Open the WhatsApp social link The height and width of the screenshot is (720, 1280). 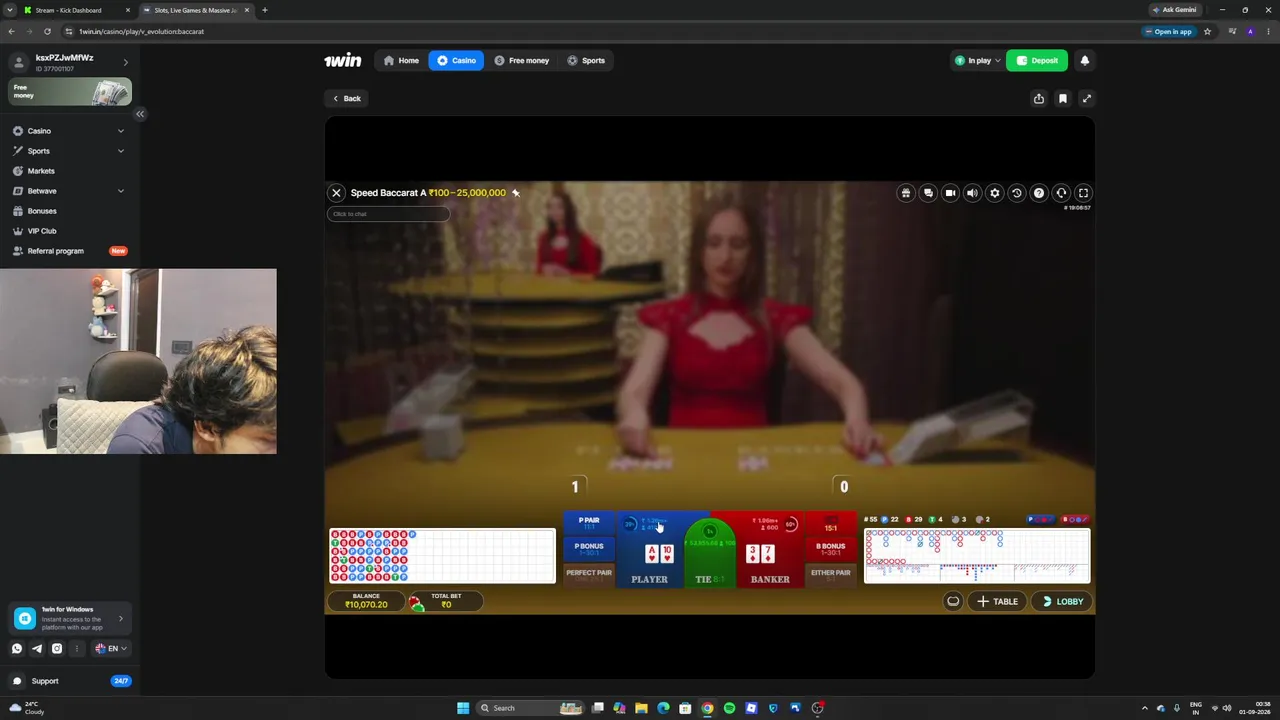(17, 649)
